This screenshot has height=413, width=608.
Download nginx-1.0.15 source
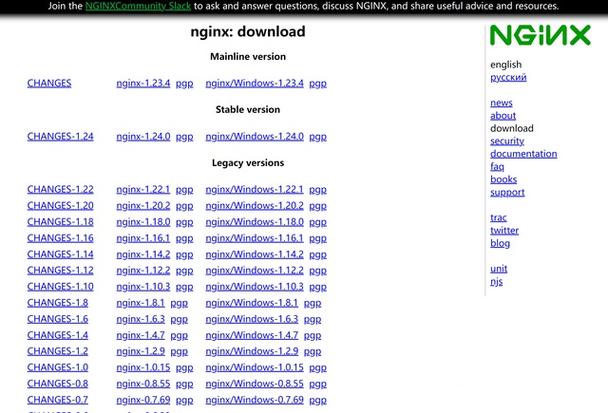coord(143,368)
